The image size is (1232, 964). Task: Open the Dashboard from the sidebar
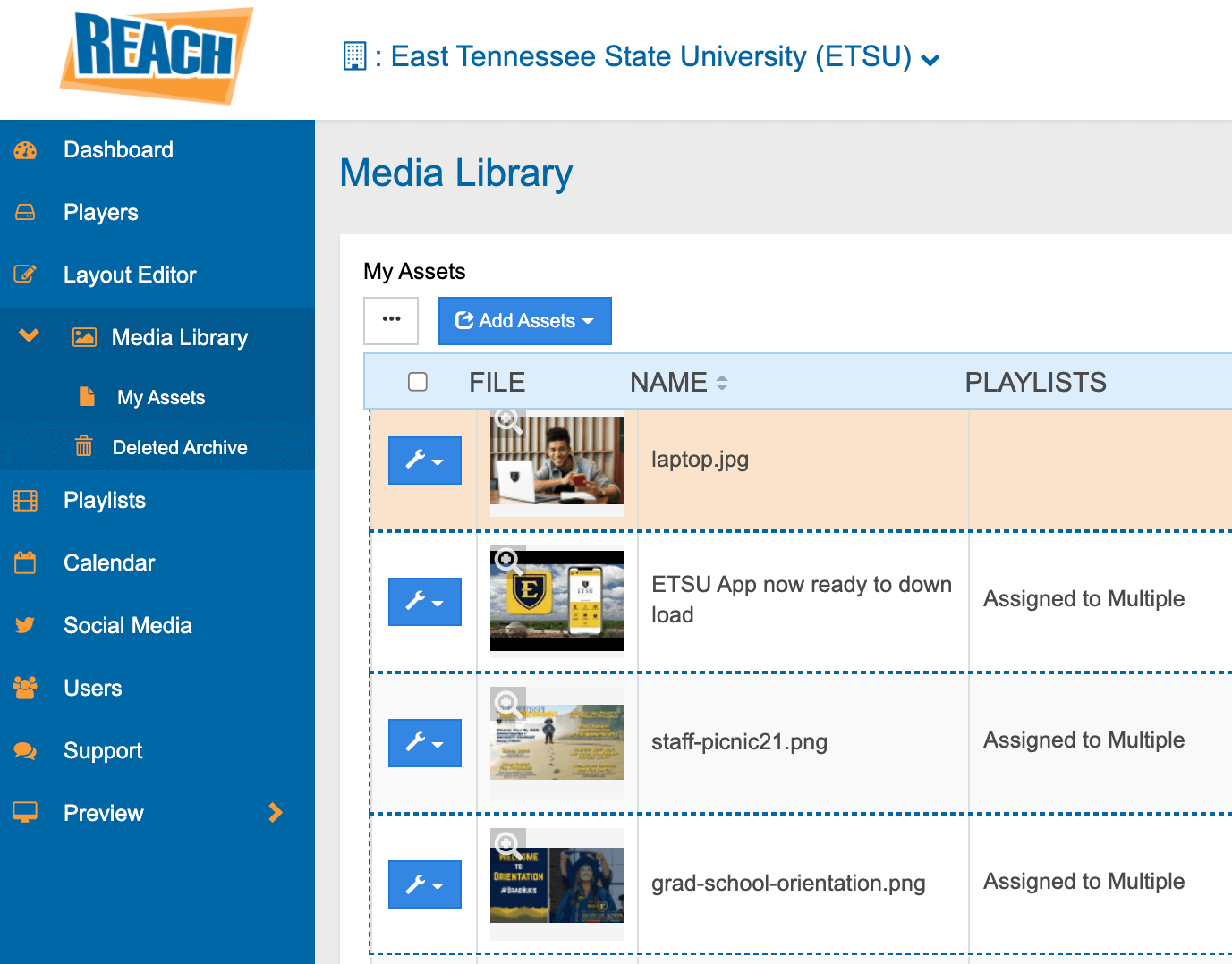tap(117, 149)
